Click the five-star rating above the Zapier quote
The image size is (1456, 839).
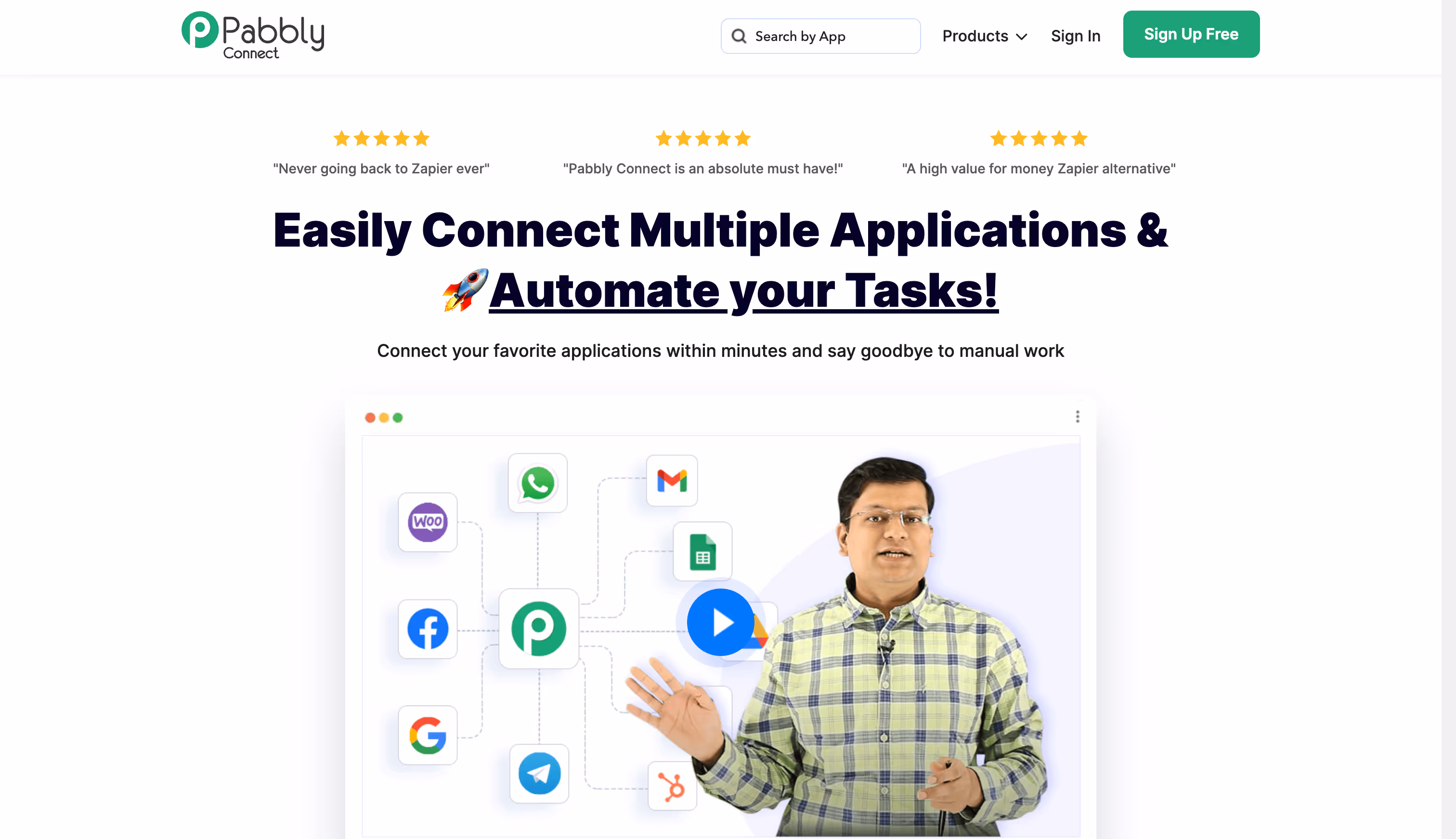point(381,138)
